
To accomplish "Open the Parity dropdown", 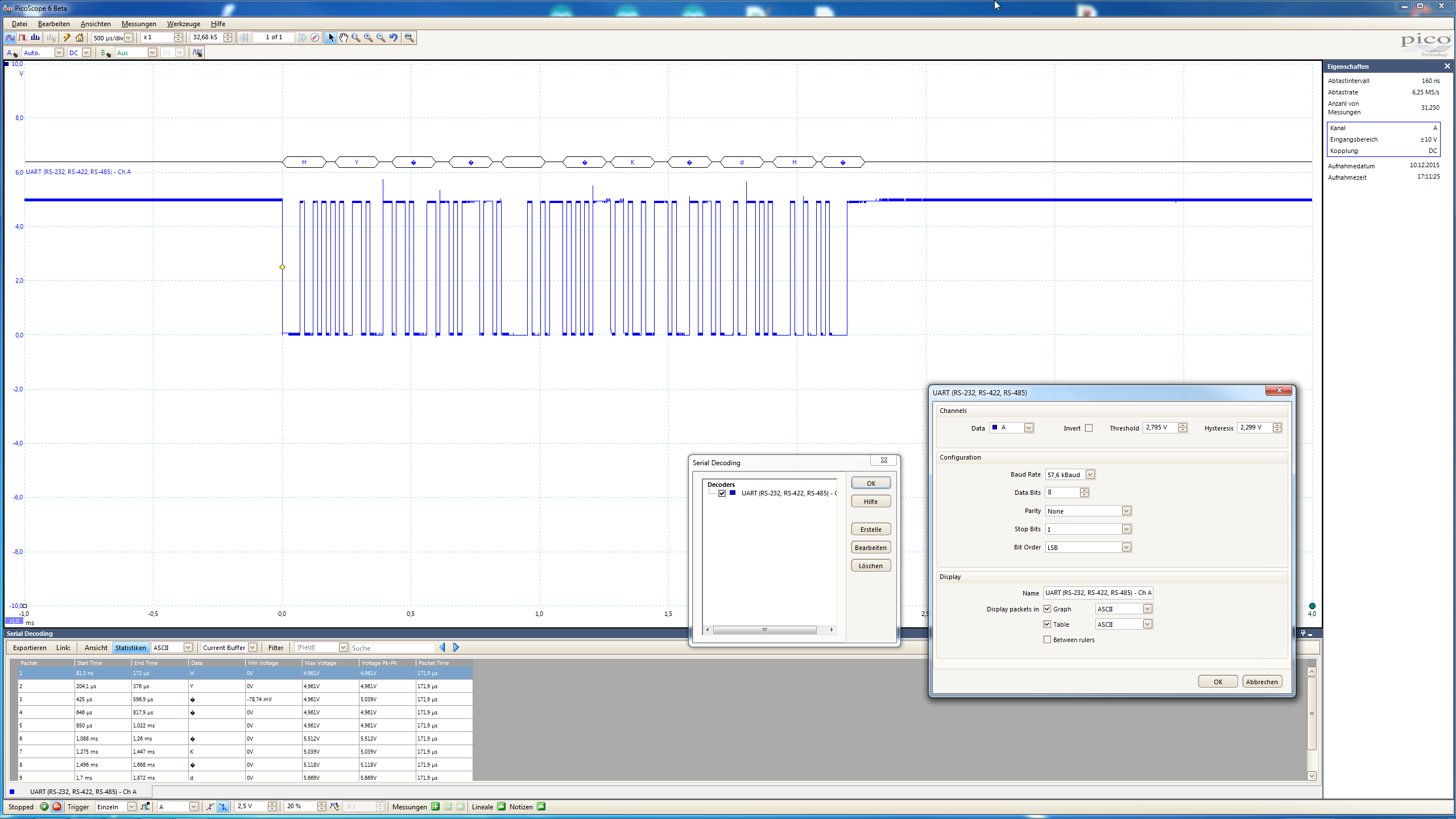I will [x=1126, y=511].
